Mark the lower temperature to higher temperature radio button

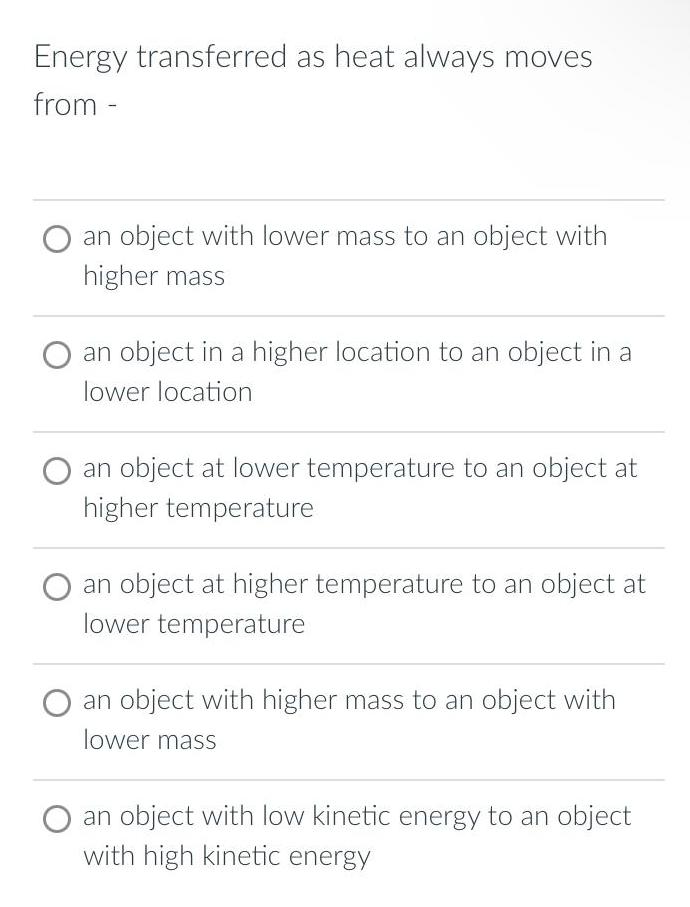point(57,471)
